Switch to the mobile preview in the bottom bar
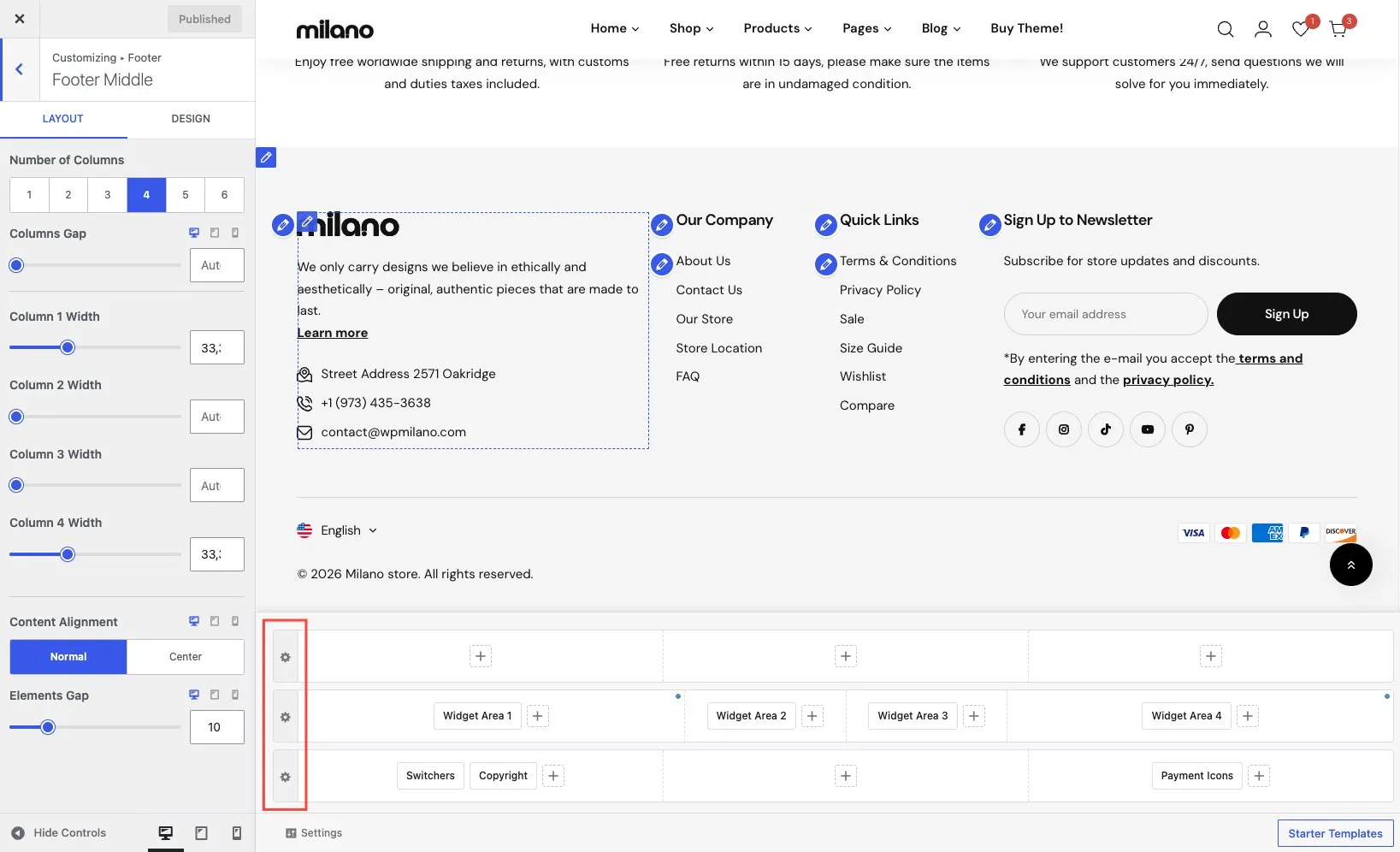1400x852 pixels. tap(237, 833)
